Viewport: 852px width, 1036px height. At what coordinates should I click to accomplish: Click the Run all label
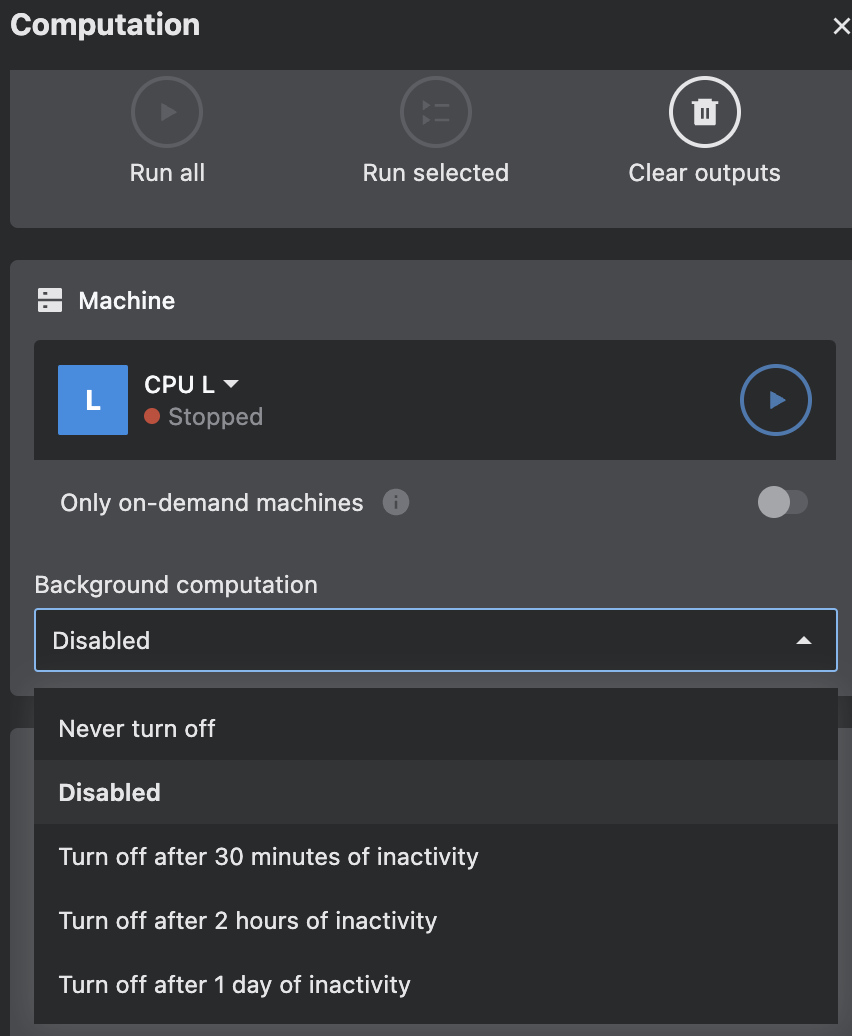[x=166, y=172]
